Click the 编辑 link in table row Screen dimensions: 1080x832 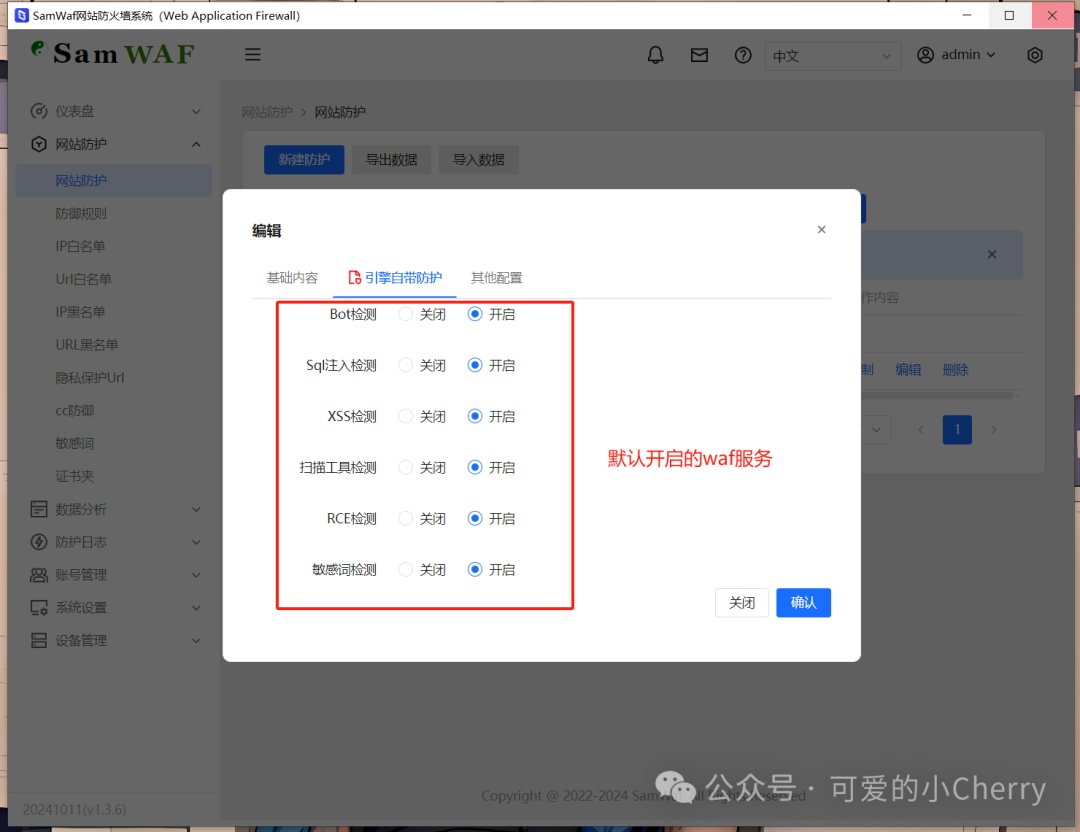click(x=908, y=370)
